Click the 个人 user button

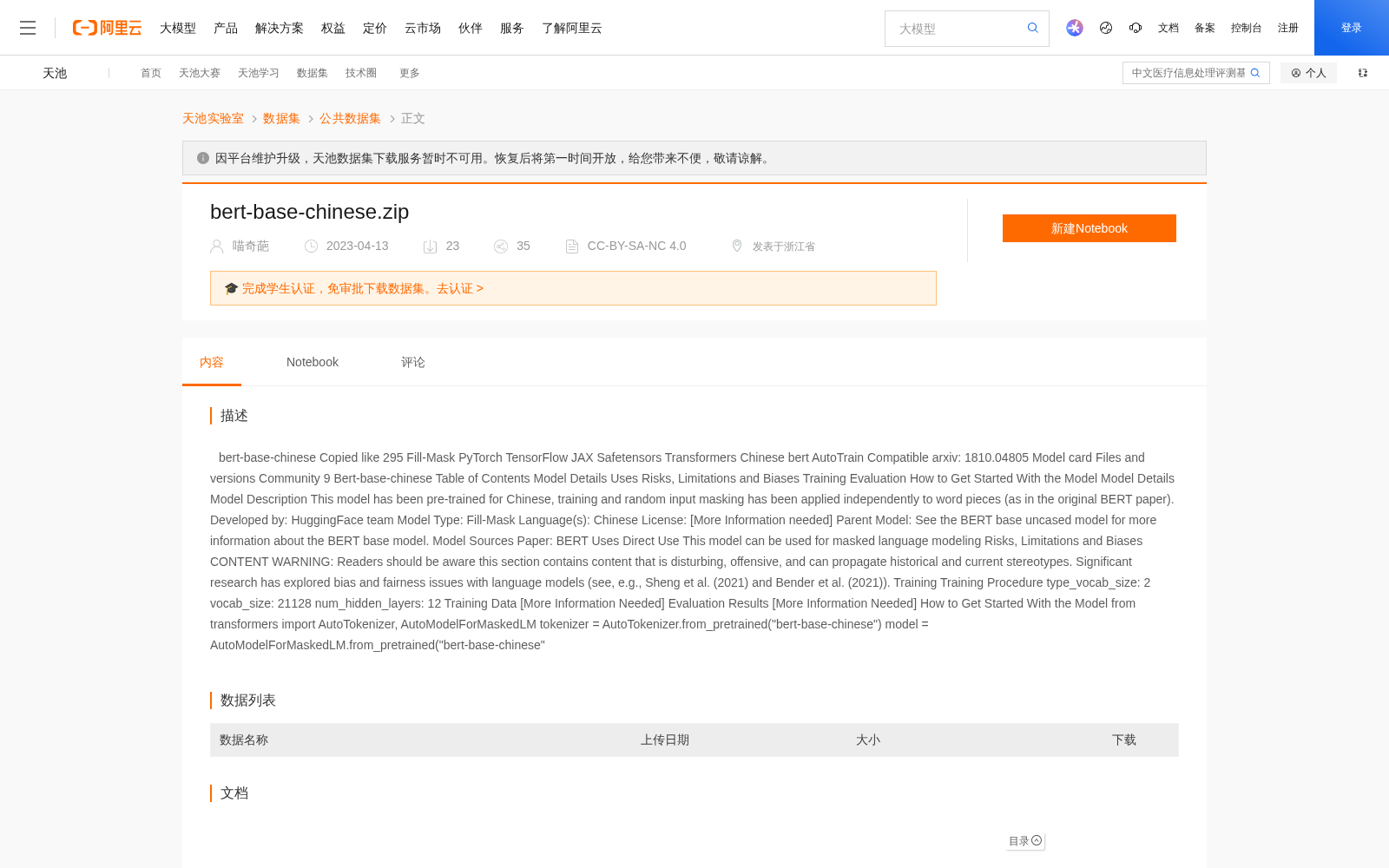click(1308, 73)
